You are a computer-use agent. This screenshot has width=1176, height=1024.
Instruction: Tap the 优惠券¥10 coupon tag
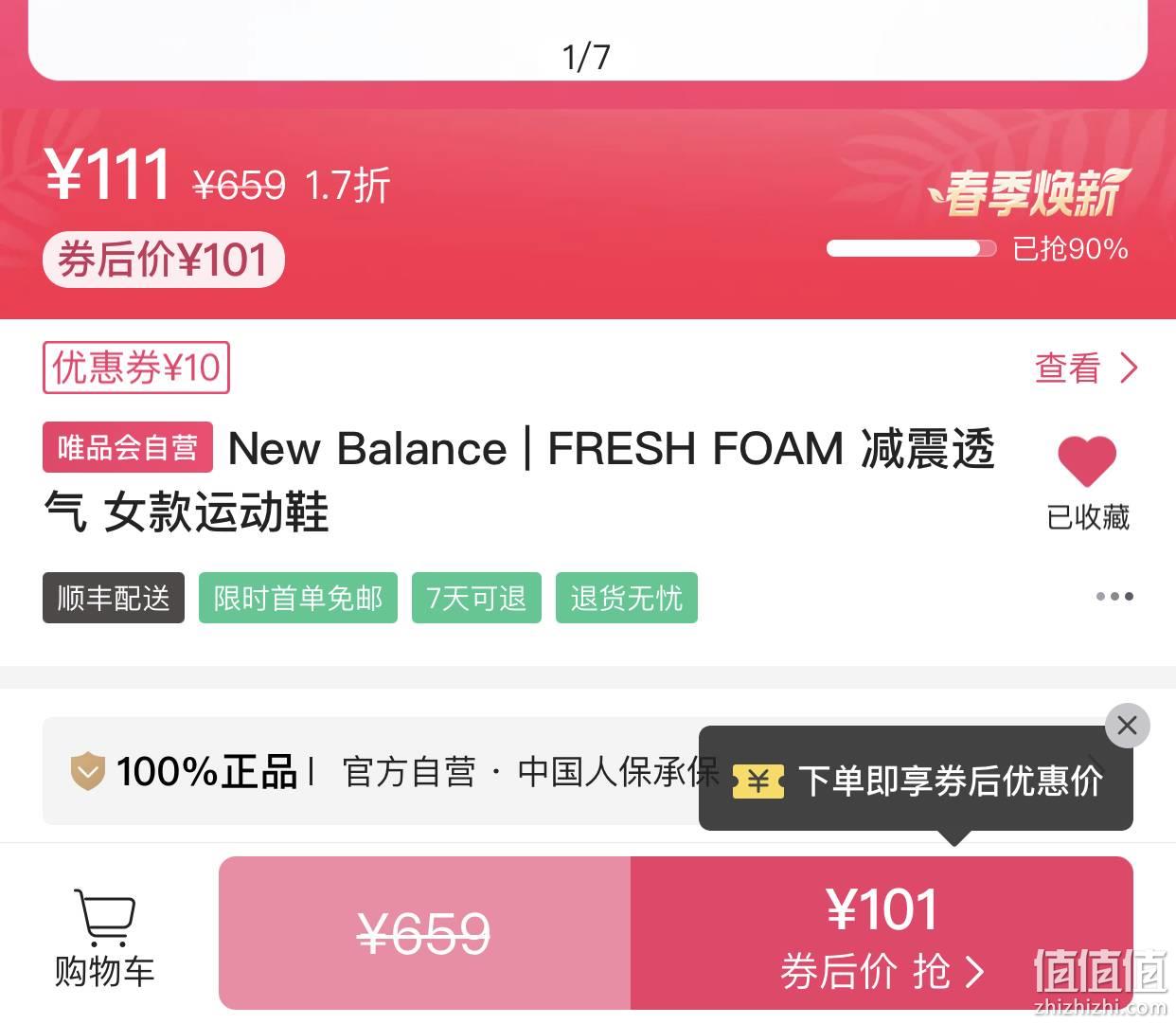(x=136, y=368)
